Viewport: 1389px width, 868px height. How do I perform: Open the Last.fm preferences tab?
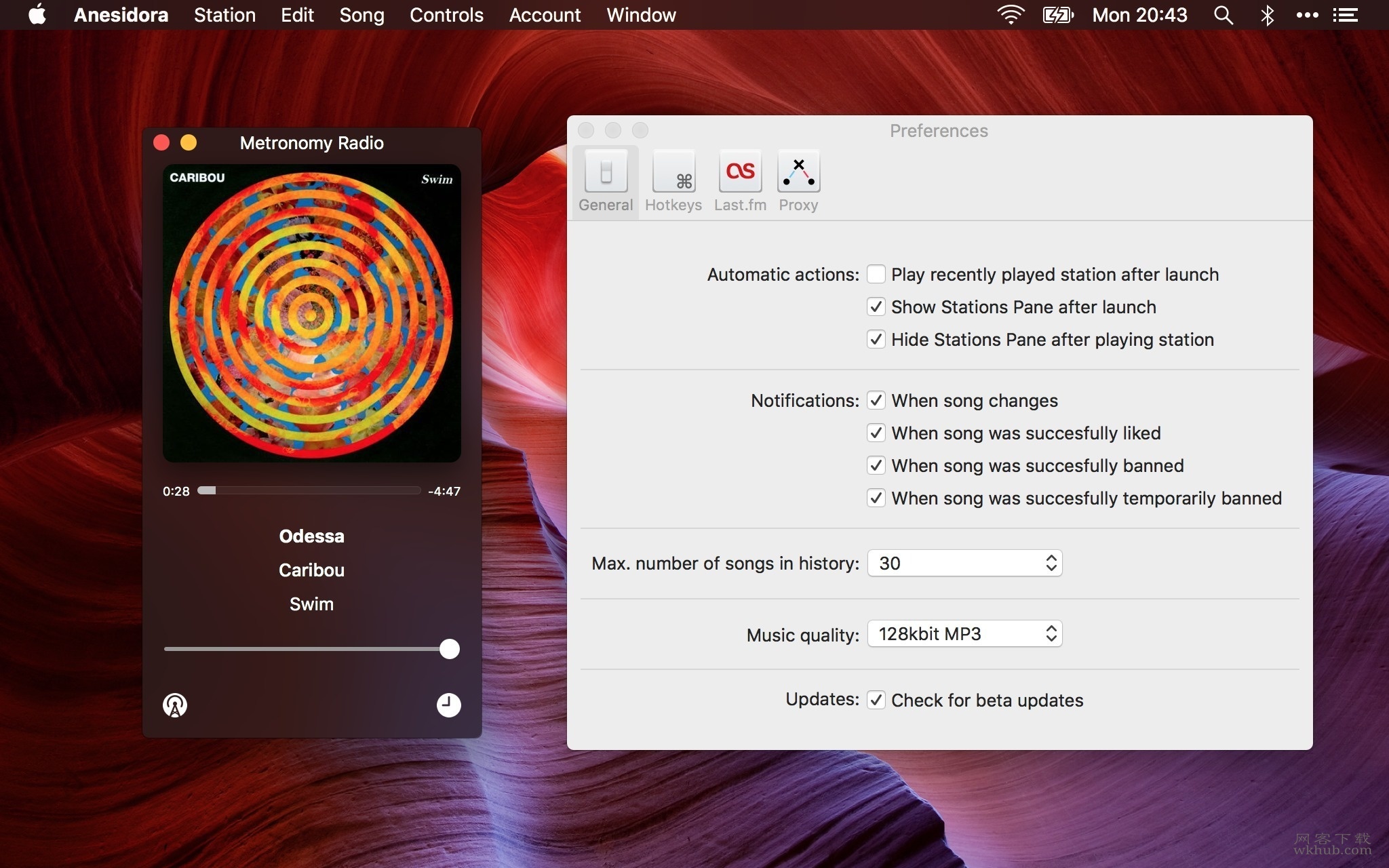click(740, 182)
